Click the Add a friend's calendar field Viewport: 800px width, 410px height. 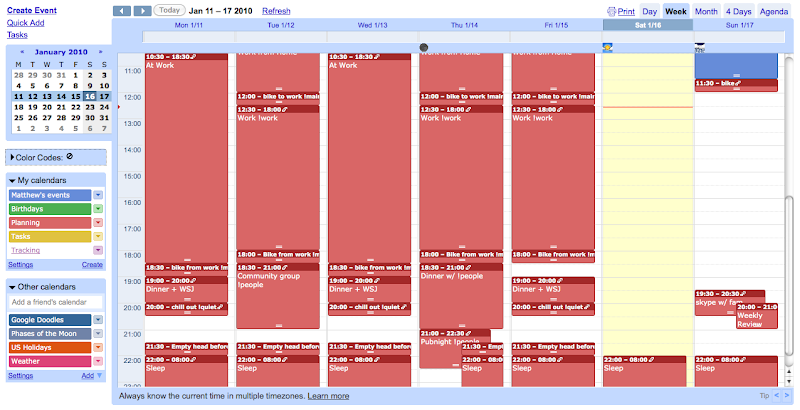[x=56, y=302]
